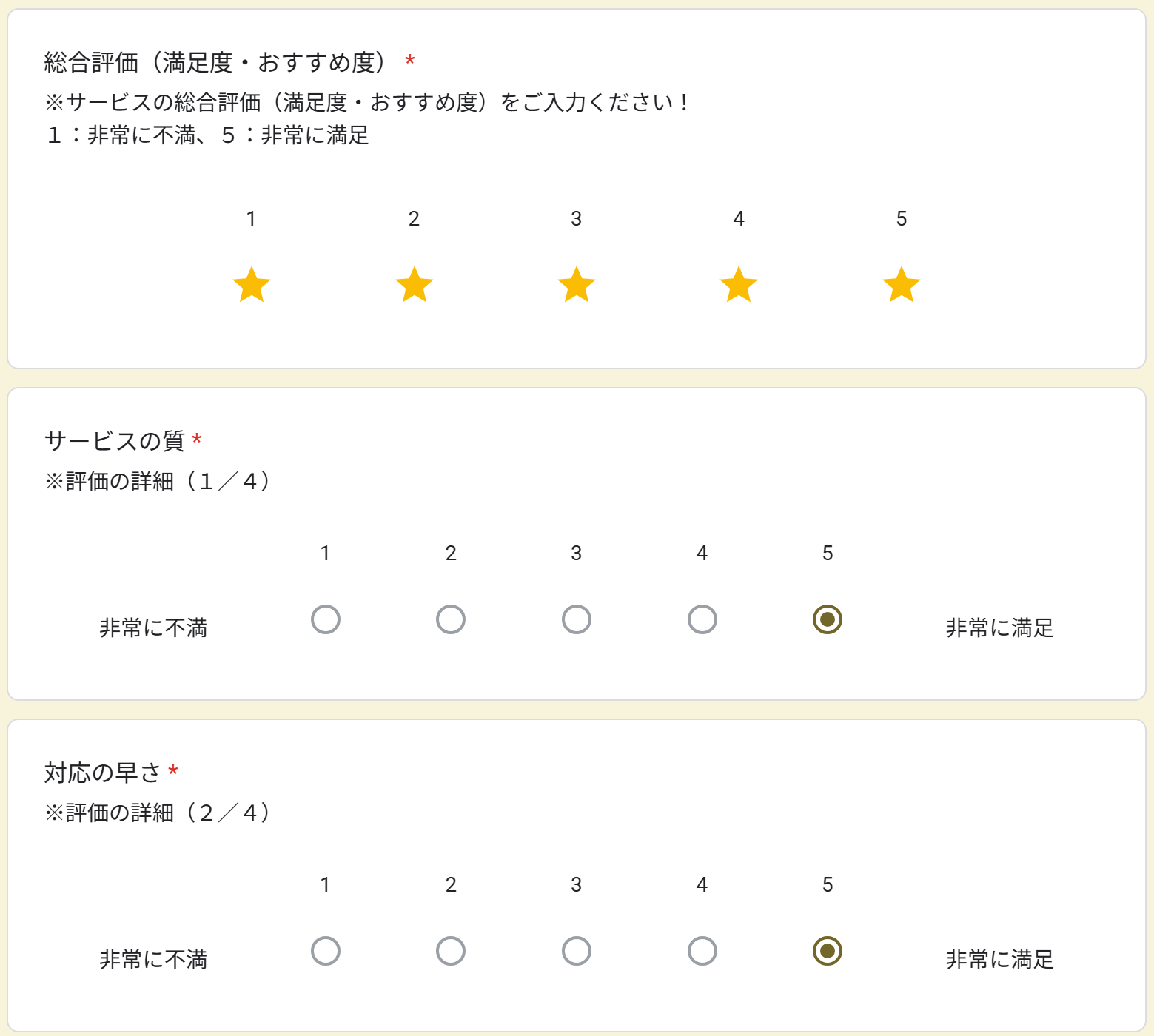Image resolution: width=1154 pixels, height=1036 pixels.
Task: Click the サービスの質 question heading
Action: pos(115,441)
